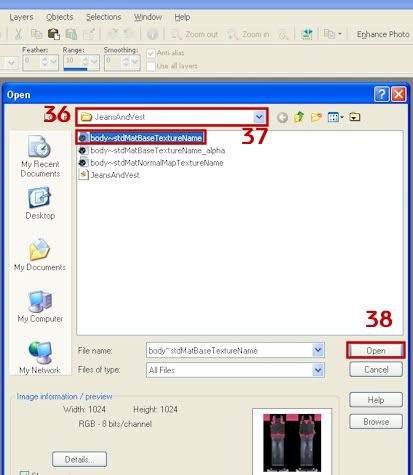Click the Zoom in toolbar button
Image resolution: width=413 pixels, height=475 pixels.
pyautogui.click(x=248, y=34)
